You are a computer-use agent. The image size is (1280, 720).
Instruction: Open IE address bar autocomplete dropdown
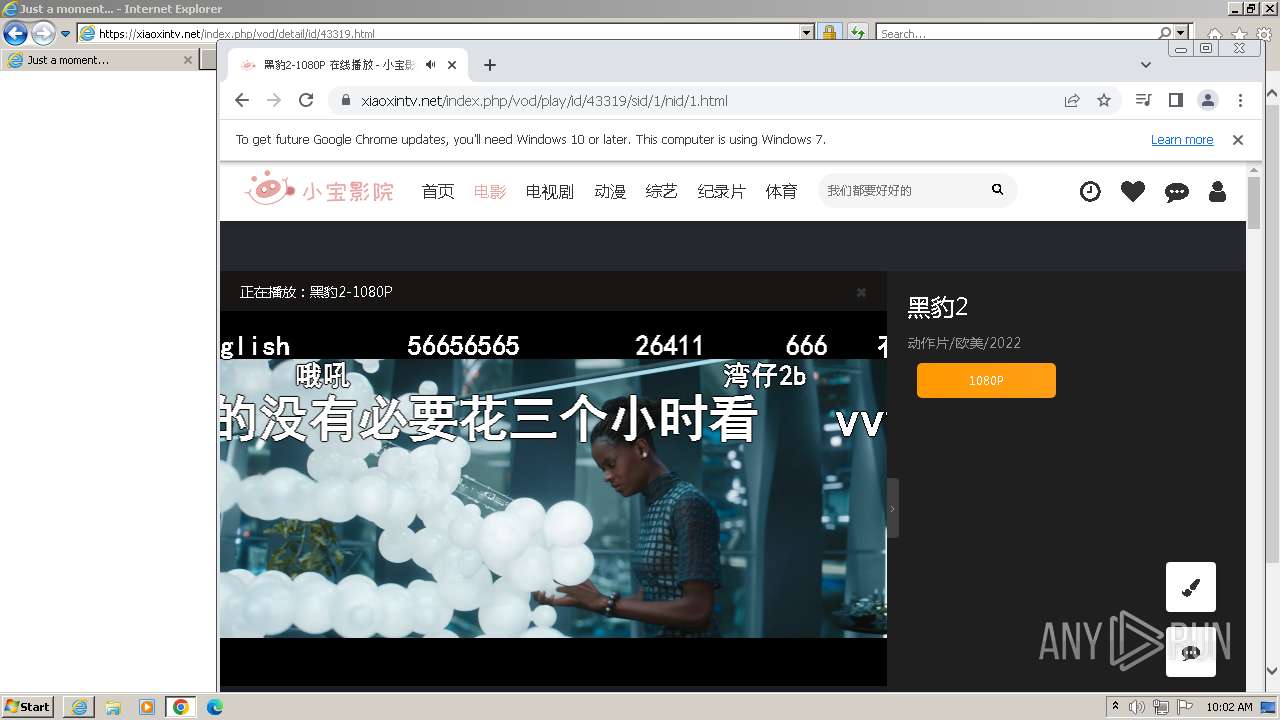[x=807, y=33]
